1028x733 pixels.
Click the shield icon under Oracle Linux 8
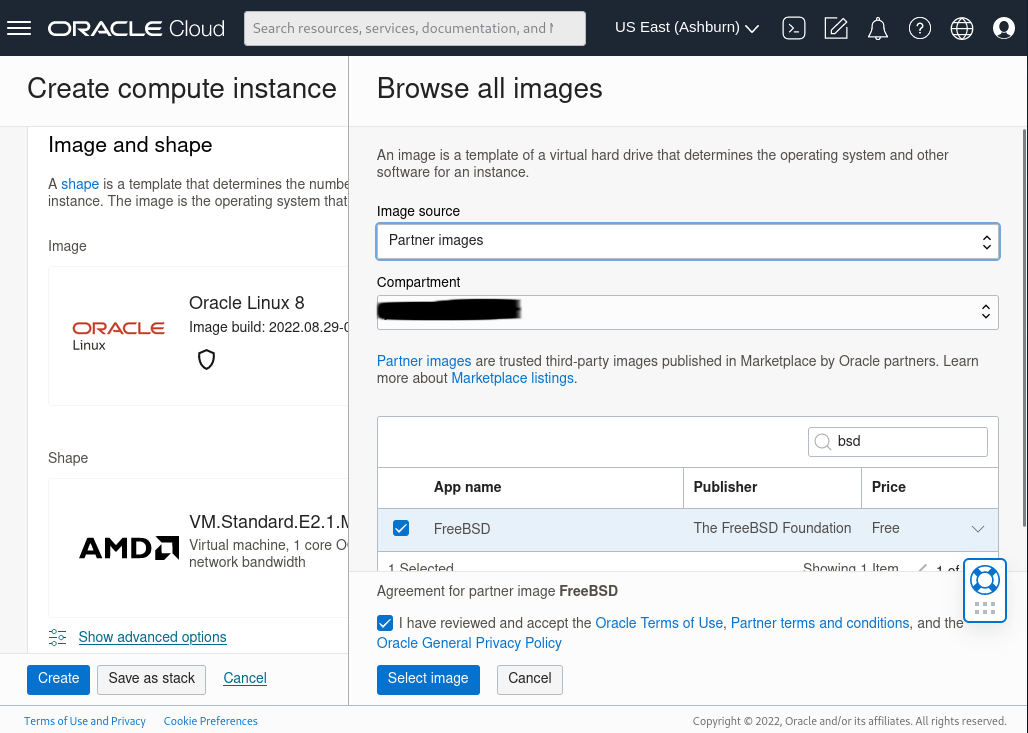pos(207,359)
